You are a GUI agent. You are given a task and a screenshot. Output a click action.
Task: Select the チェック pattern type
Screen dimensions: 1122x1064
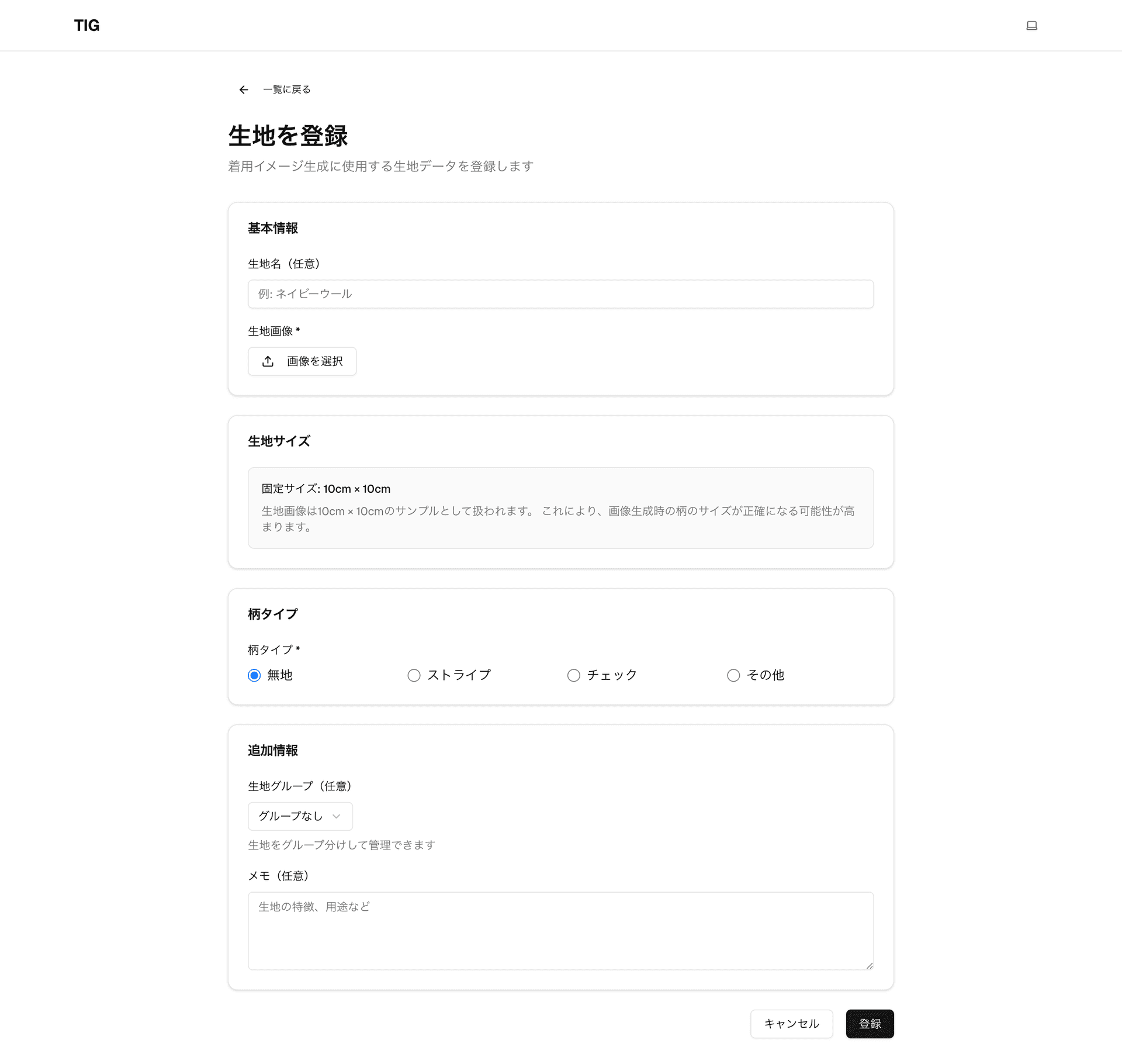573,675
